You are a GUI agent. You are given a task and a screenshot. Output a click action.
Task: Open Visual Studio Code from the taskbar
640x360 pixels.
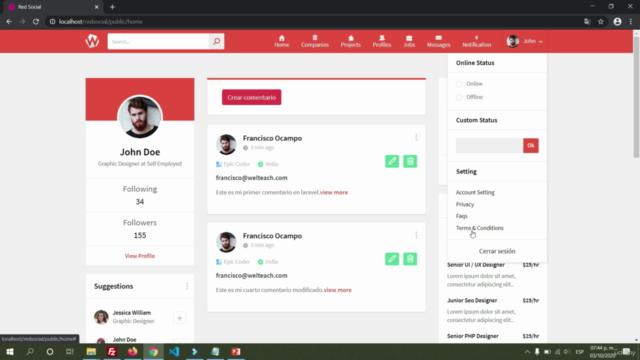tap(174, 351)
